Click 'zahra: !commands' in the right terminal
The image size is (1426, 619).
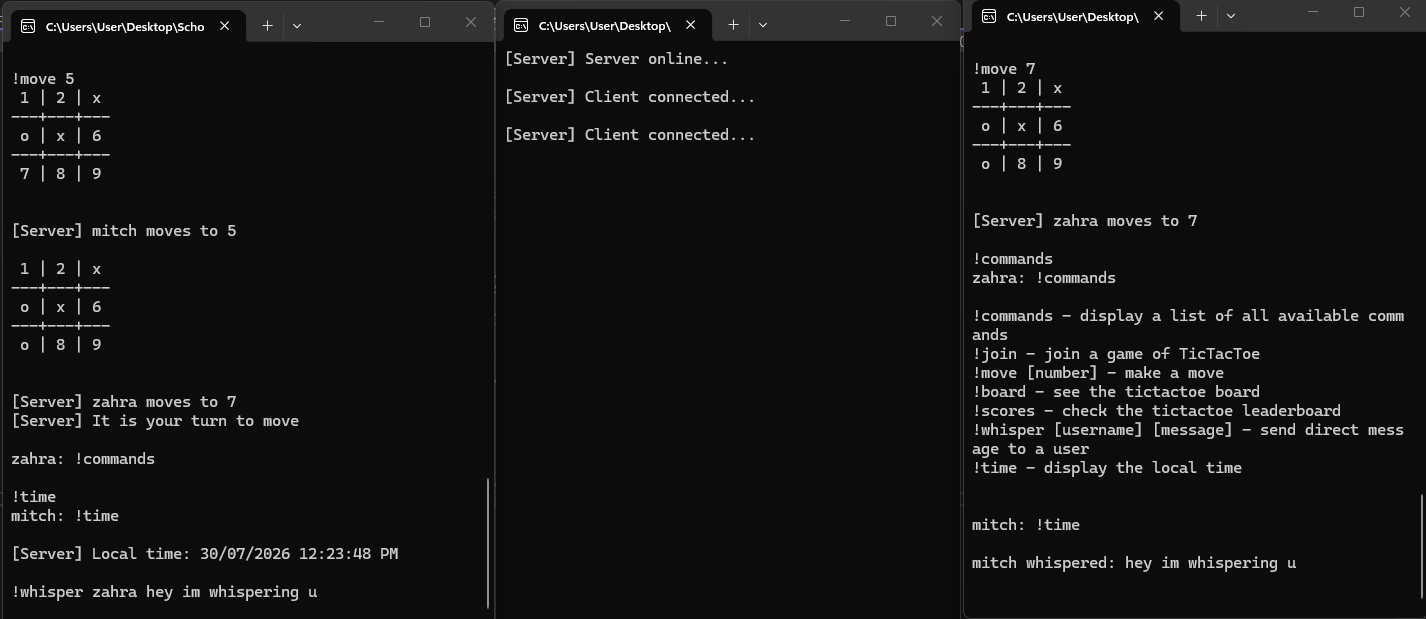pos(1044,278)
